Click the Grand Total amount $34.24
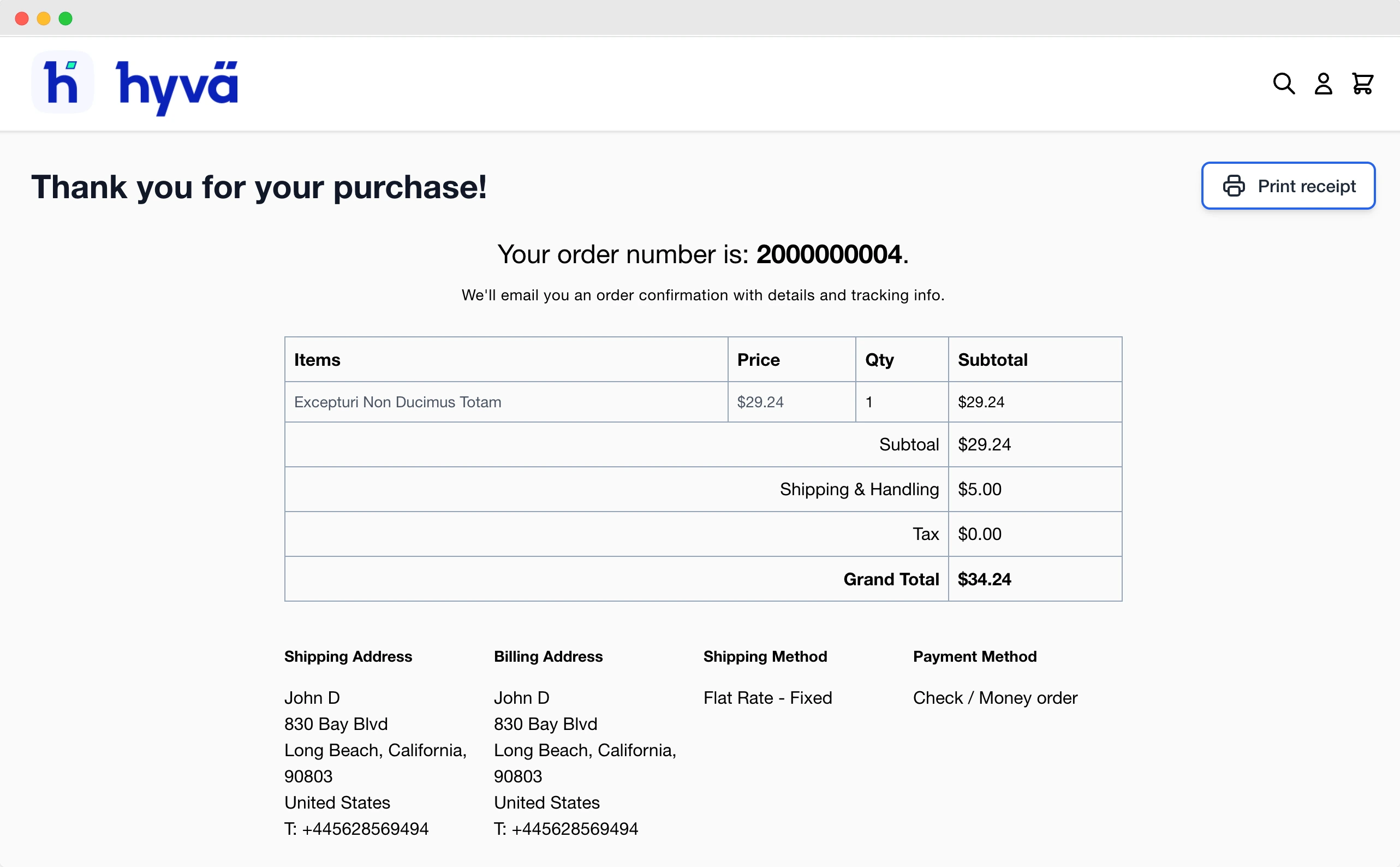The height and width of the screenshot is (867, 1400). pyautogui.click(x=984, y=579)
